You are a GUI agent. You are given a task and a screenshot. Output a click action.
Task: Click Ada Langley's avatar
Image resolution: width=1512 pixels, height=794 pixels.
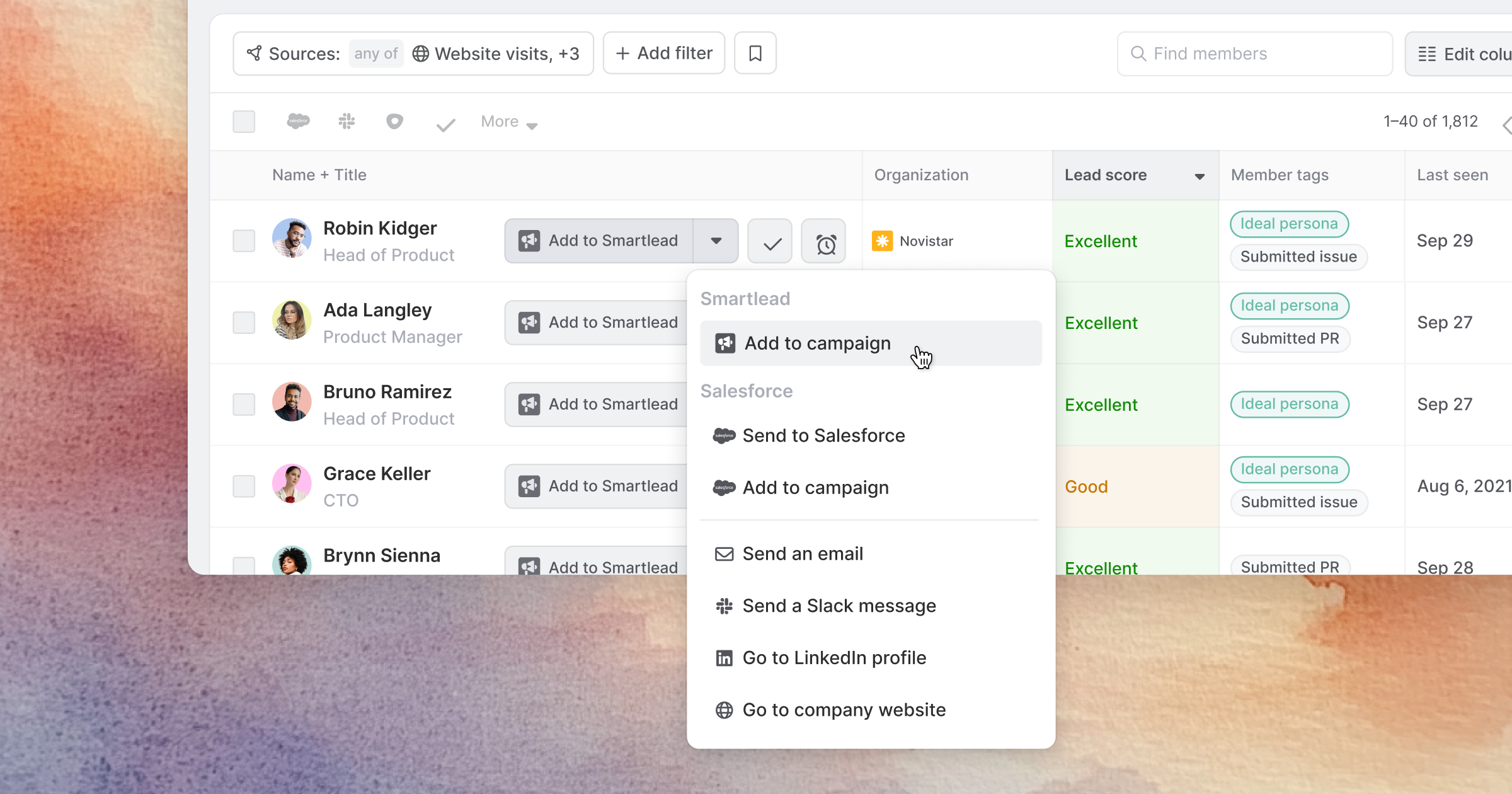pyautogui.click(x=292, y=320)
